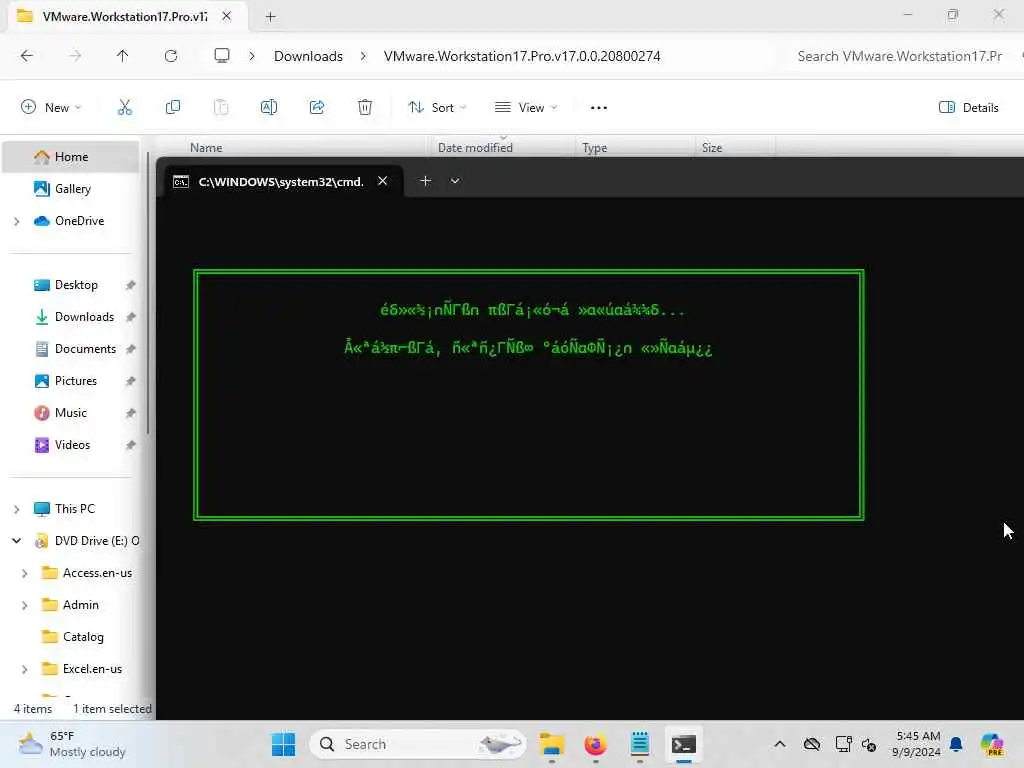
Task: Click the Share icon in toolbar
Action: tap(317, 108)
